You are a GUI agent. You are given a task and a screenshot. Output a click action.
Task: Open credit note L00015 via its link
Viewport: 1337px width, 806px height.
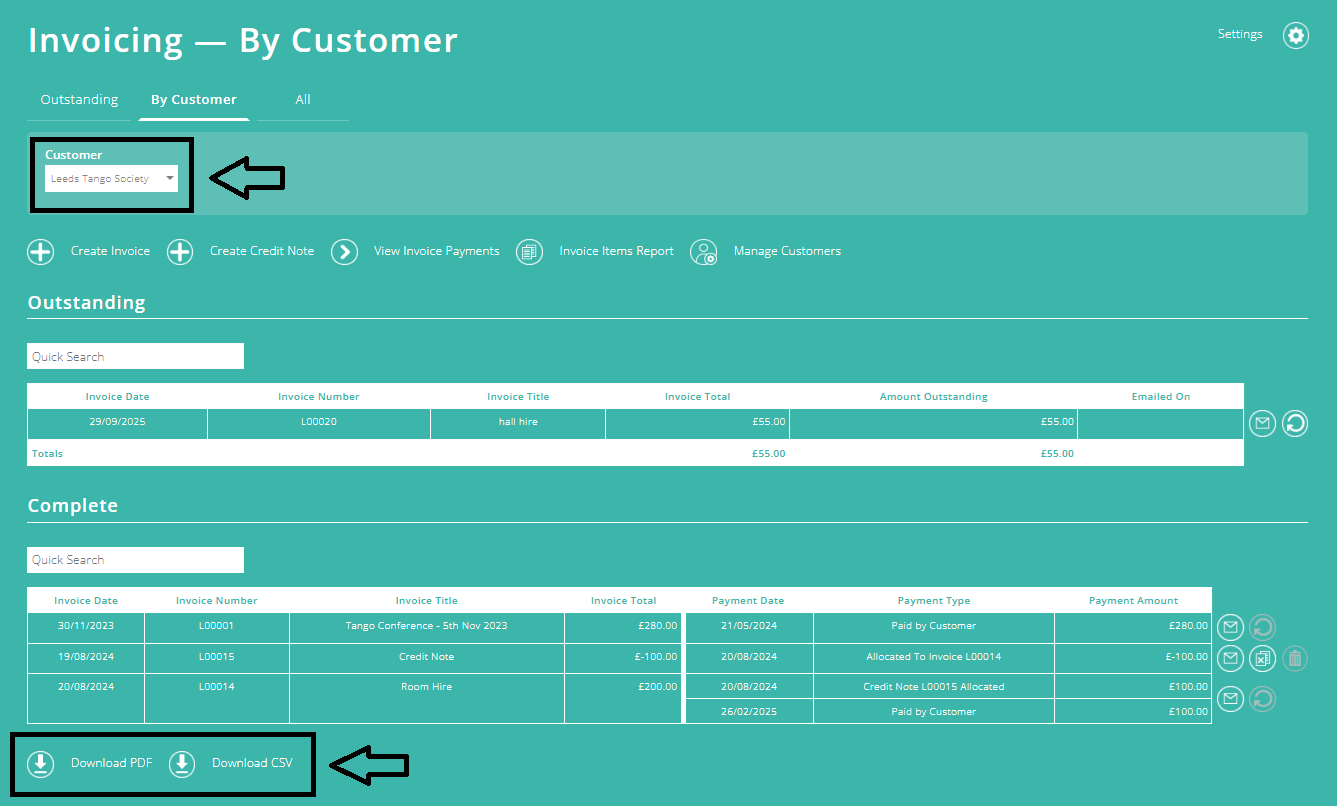coord(216,657)
